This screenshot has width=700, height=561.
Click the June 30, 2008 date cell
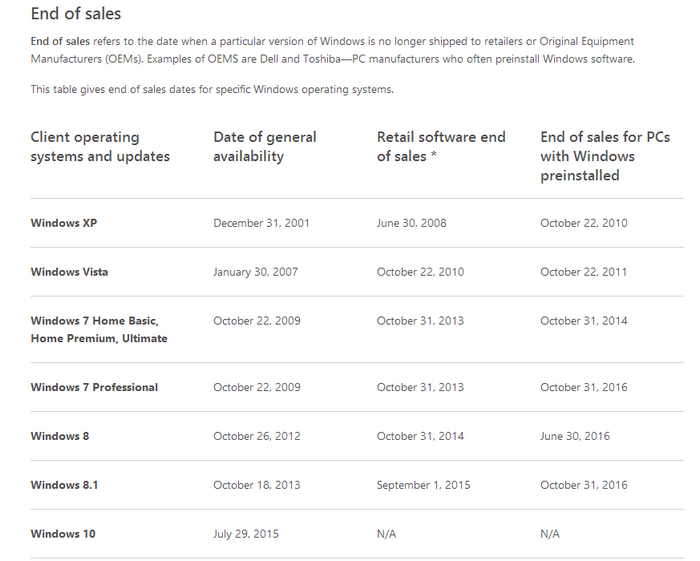412,223
